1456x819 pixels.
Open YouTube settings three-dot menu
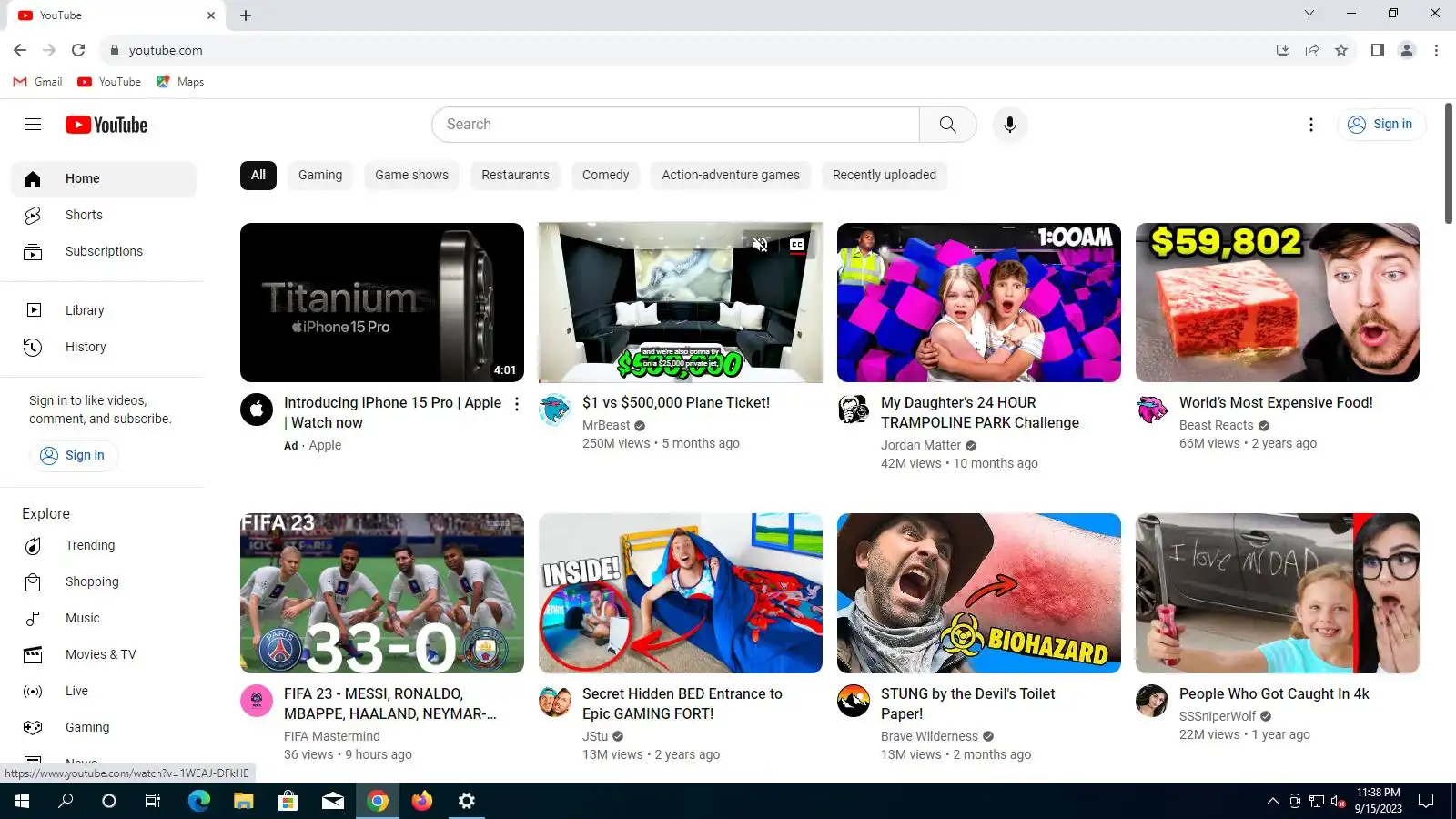1310,125
